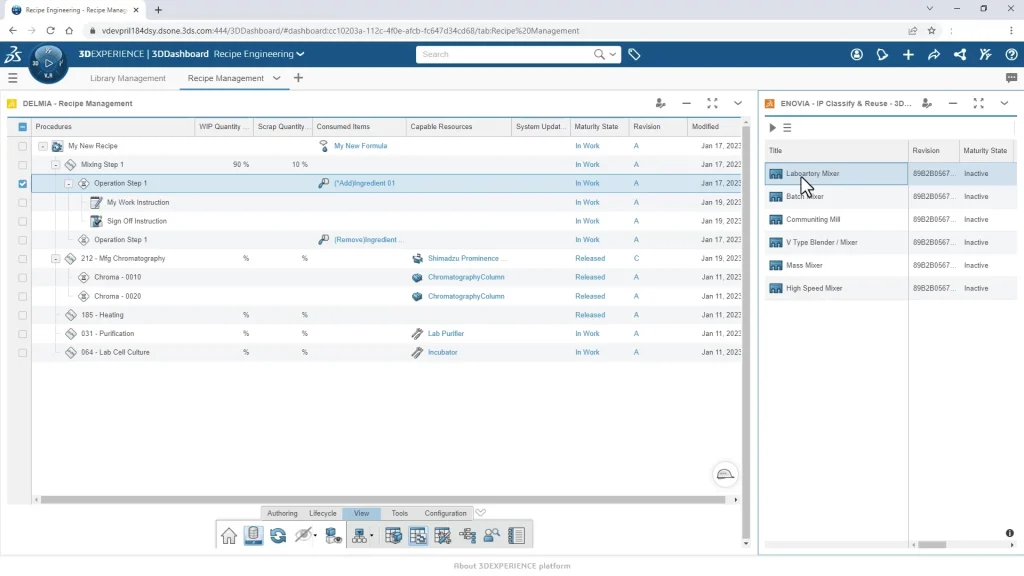
Task: Select the Authoring toolbar tab
Action: (x=282, y=513)
